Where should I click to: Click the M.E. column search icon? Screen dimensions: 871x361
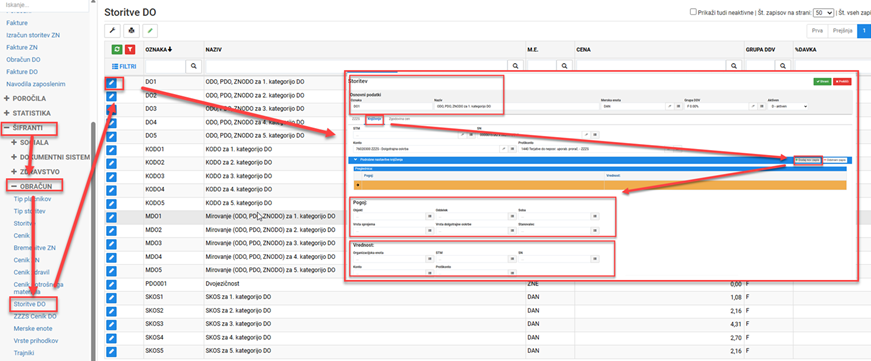point(565,66)
